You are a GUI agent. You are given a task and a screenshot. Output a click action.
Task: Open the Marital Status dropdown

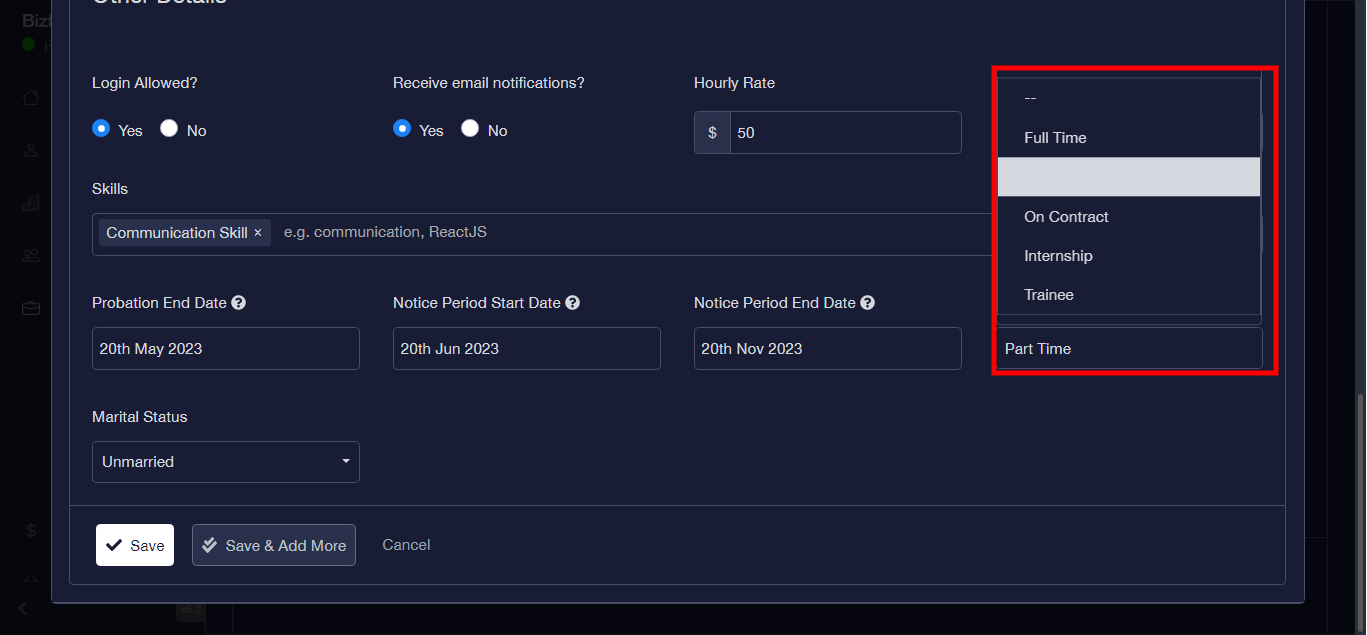click(x=226, y=462)
